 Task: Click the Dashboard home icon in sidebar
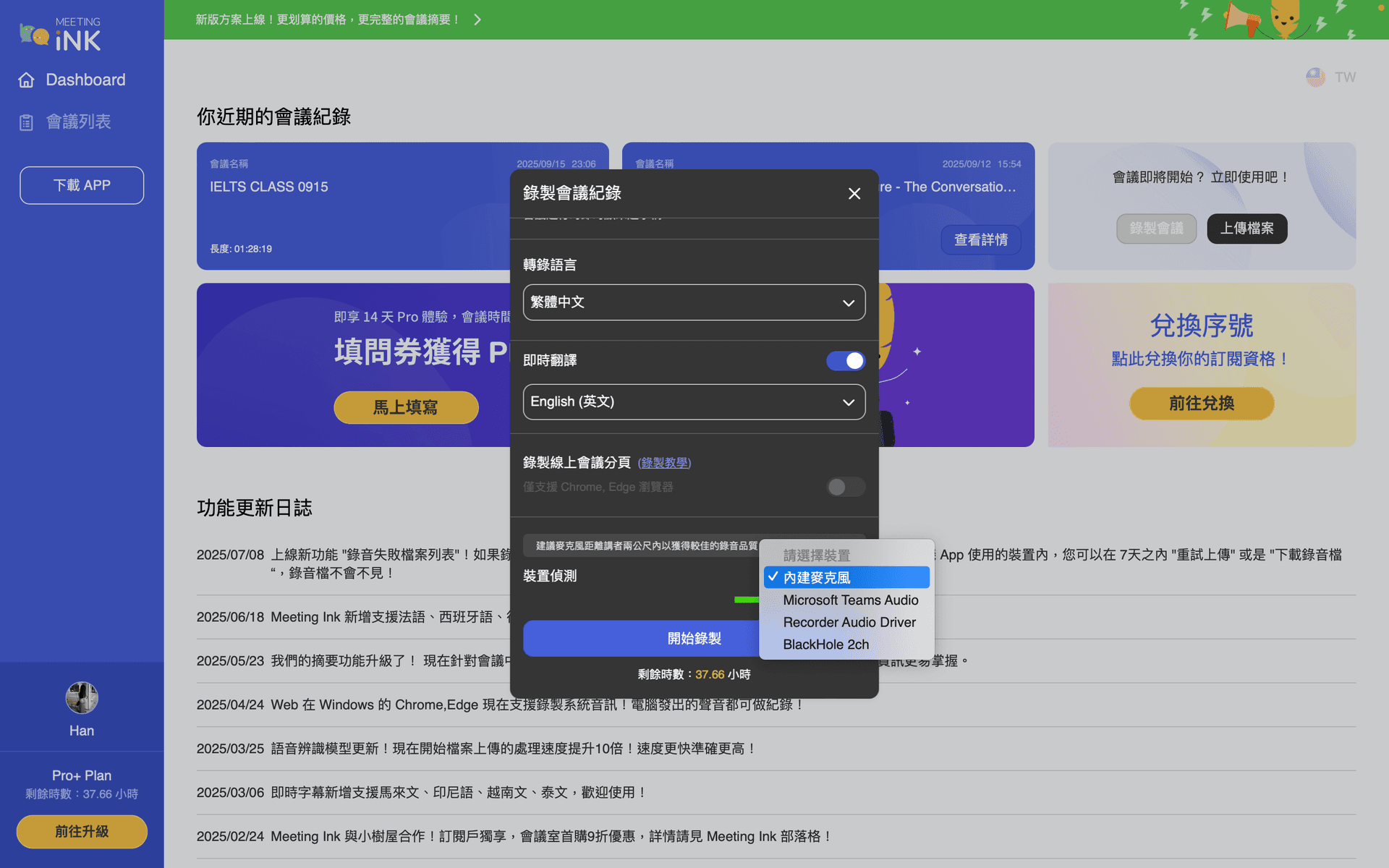click(x=26, y=80)
